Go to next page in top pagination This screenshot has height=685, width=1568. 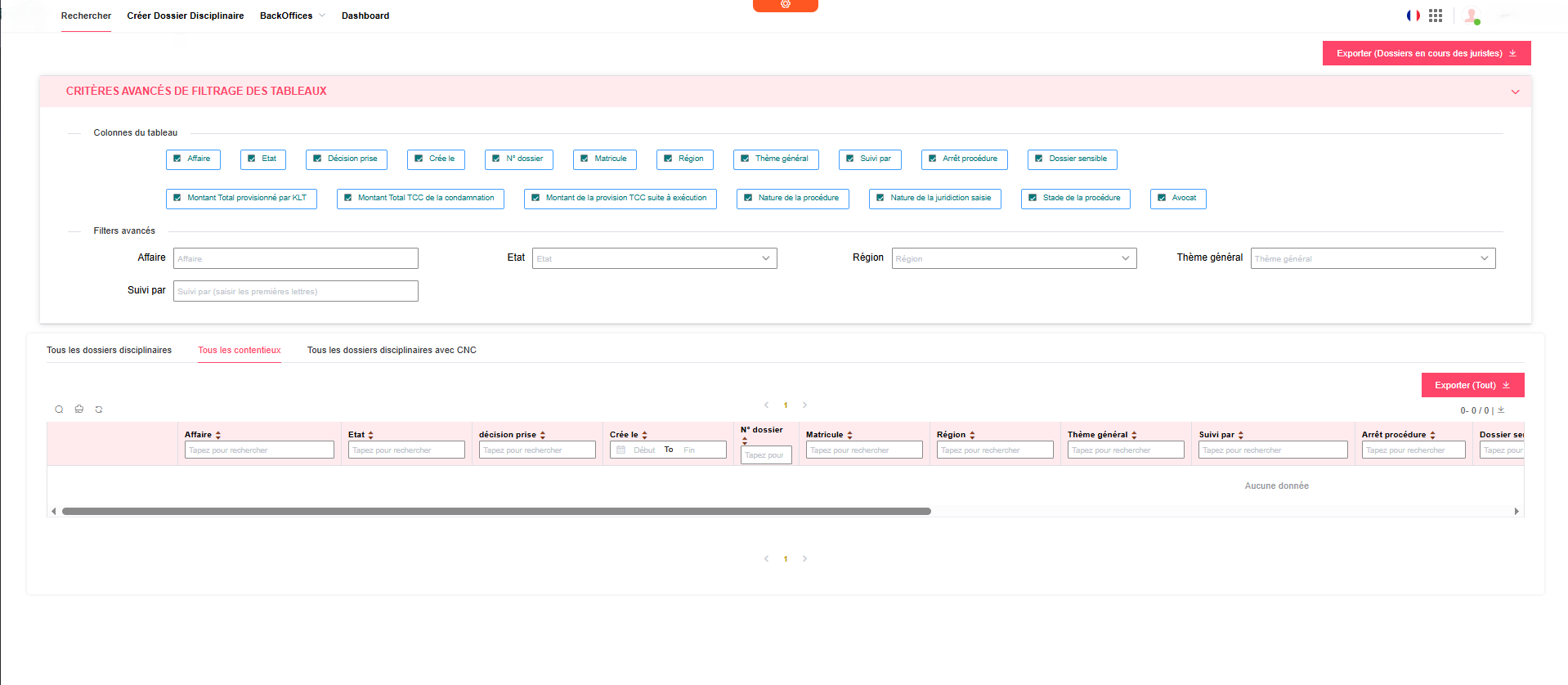tap(804, 405)
